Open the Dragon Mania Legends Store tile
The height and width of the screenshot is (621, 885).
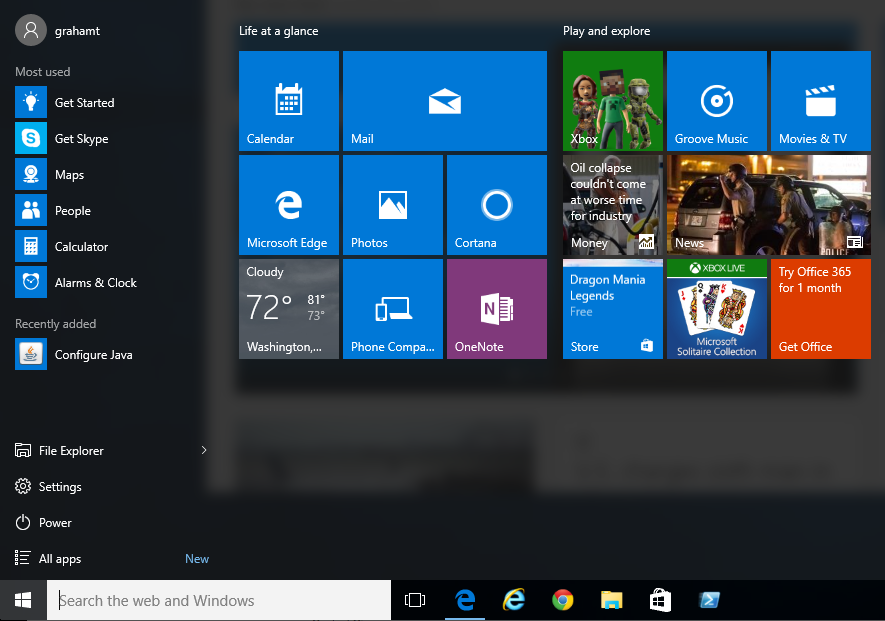pyautogui.click(x=611, y=308)
